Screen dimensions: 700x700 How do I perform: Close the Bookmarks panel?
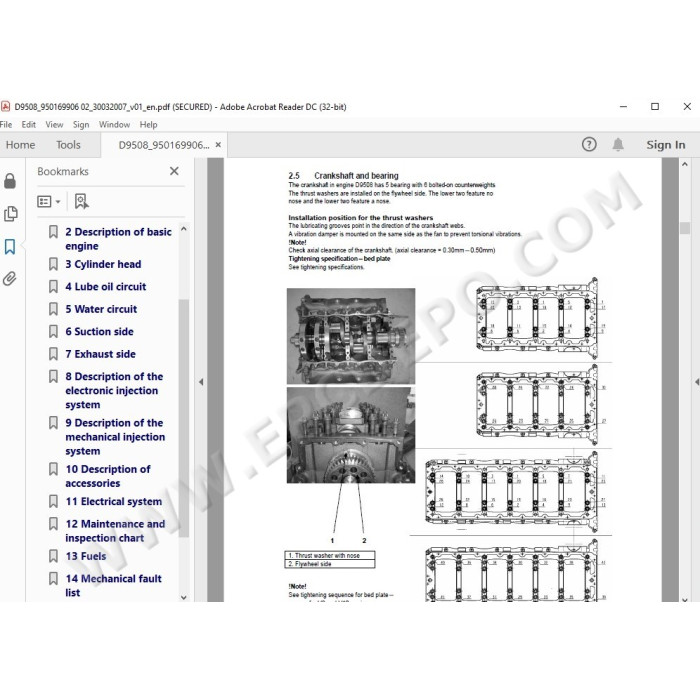coord(174,171)
